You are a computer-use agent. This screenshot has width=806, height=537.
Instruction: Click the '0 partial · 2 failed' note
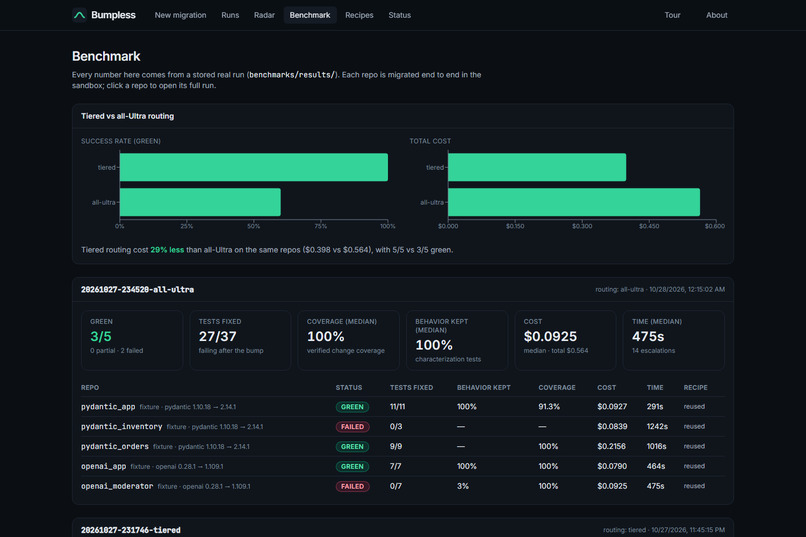click(x=117, y=351)
